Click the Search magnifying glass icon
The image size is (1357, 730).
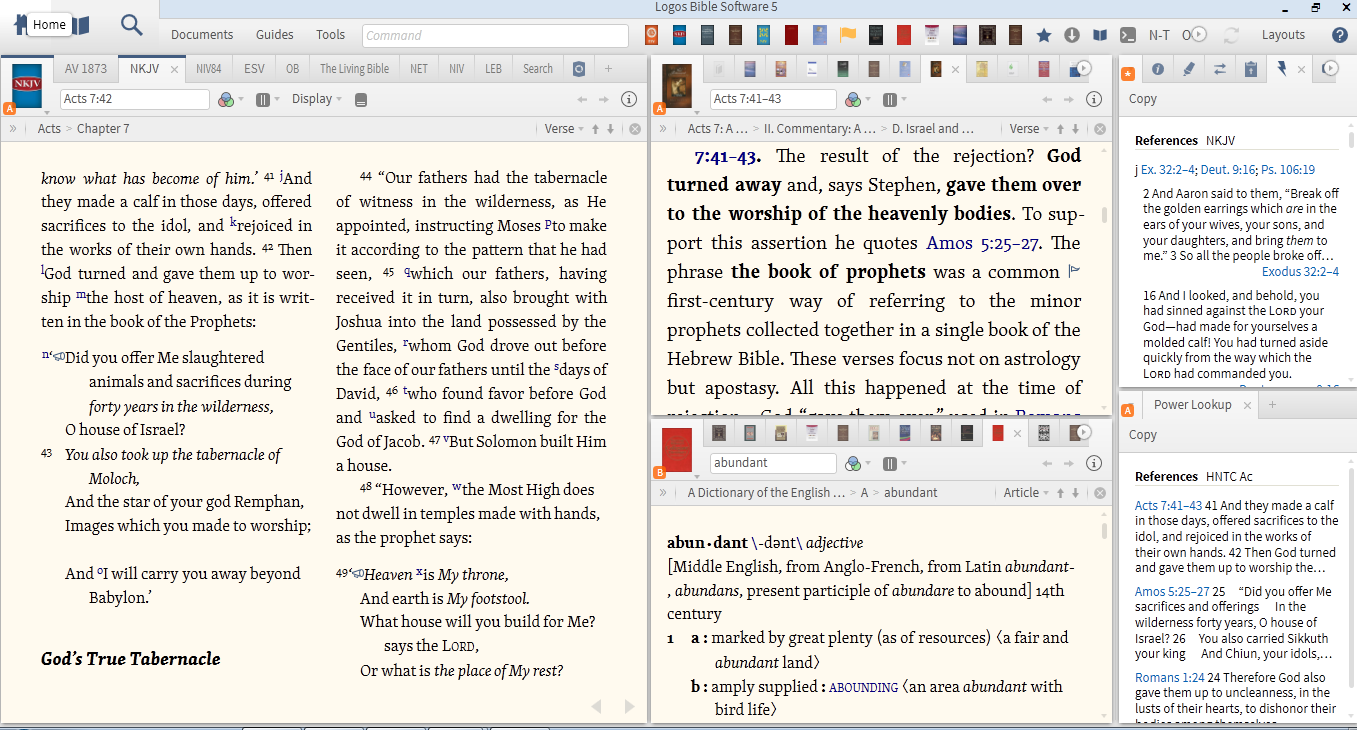[132, 25]
